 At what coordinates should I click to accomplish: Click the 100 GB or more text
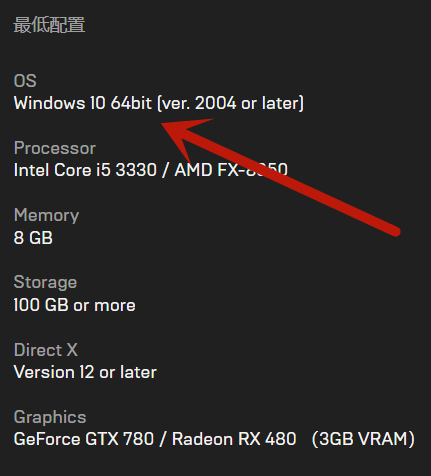coord(74,305)
